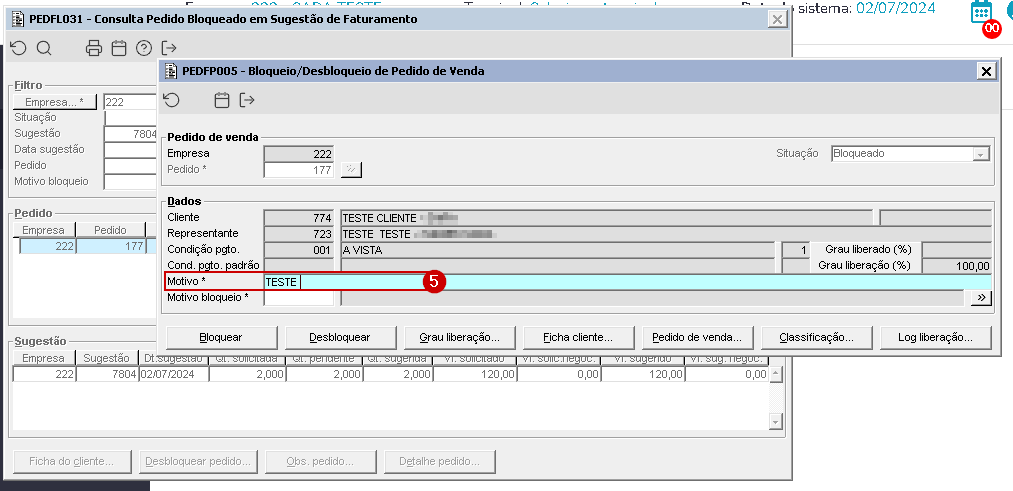Screen dimensions: 1013x491
Task: Click Ficha do cliente... button in PEDFL031
Action: tap(71, 462)
